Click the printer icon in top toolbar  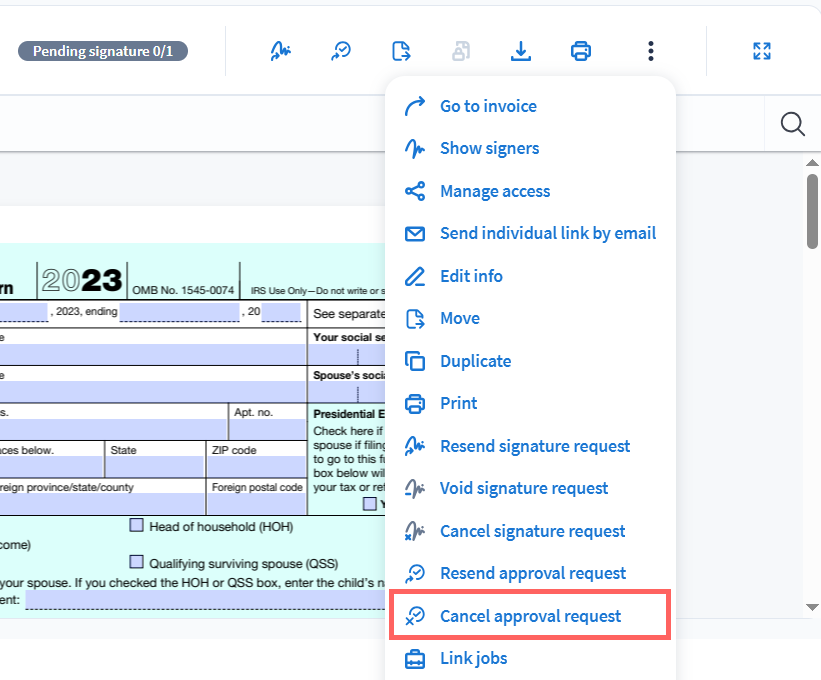tap(580, 51)
